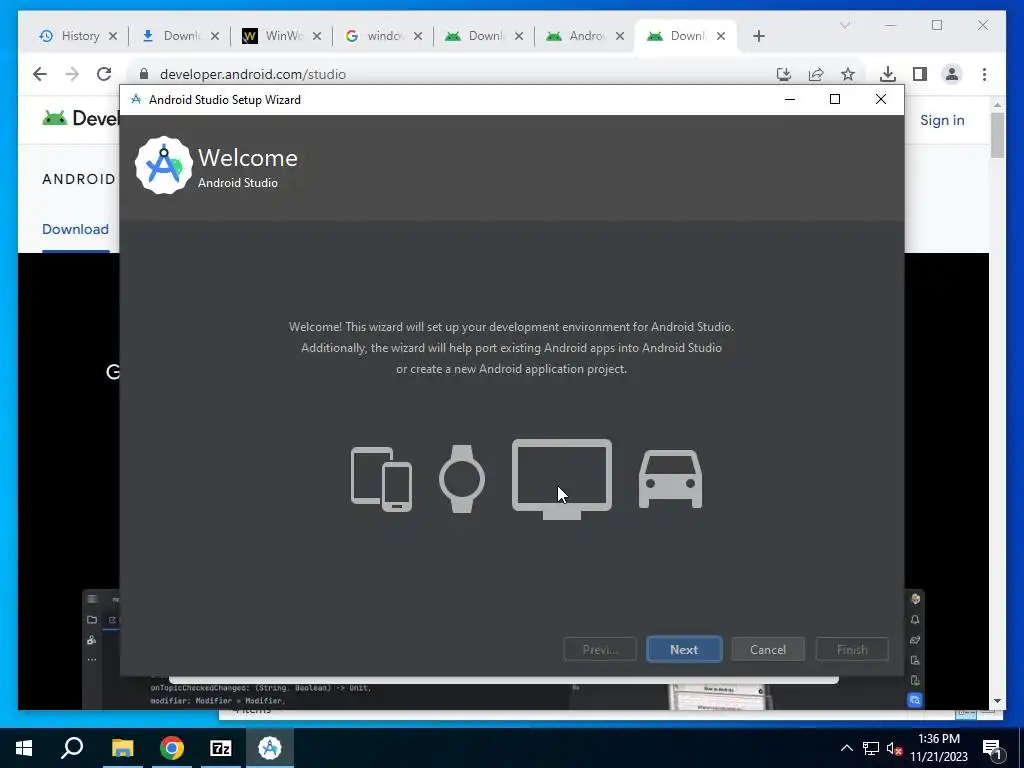Click Next in the Setup Wizard
The width and height of the screenshot is (1024, 768).
point(684,649)
